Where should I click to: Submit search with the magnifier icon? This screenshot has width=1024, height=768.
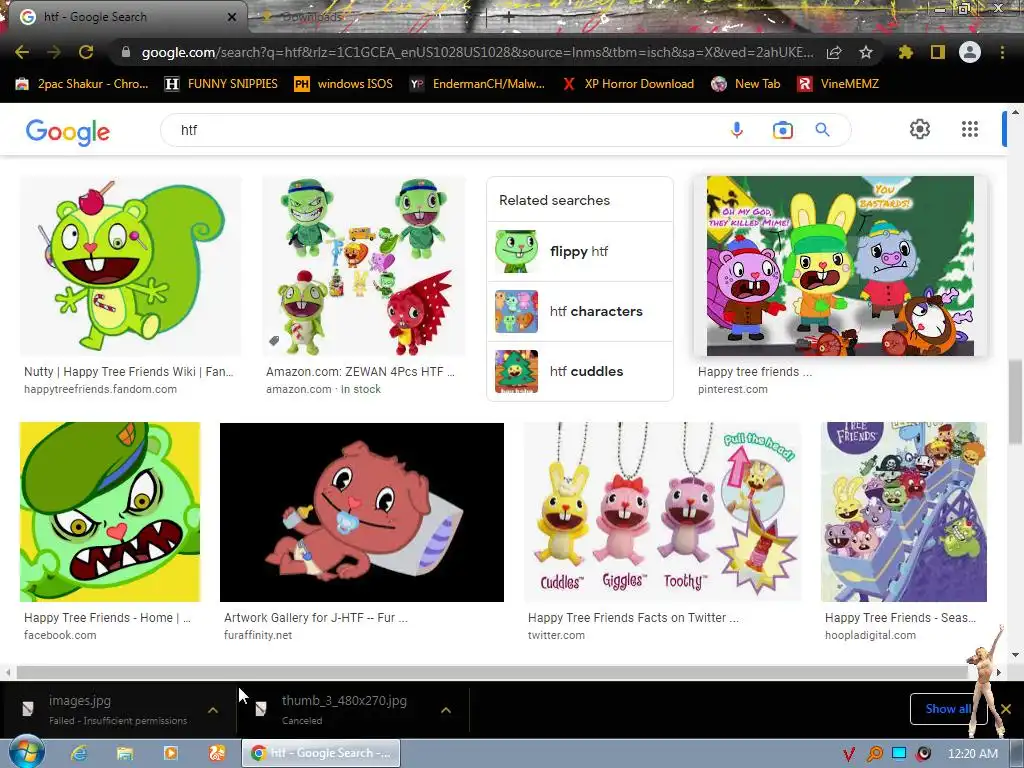[822, 130]
